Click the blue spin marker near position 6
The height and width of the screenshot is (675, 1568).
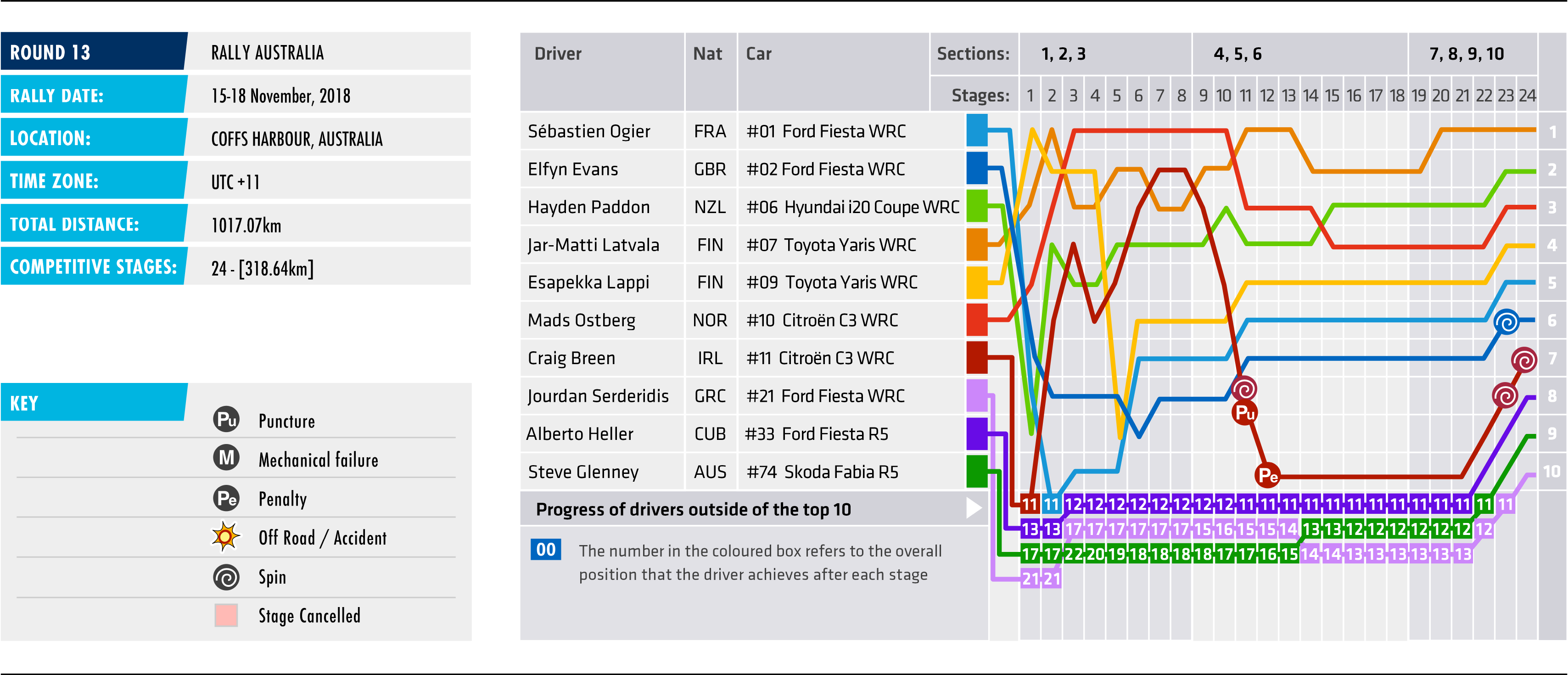1506,321
